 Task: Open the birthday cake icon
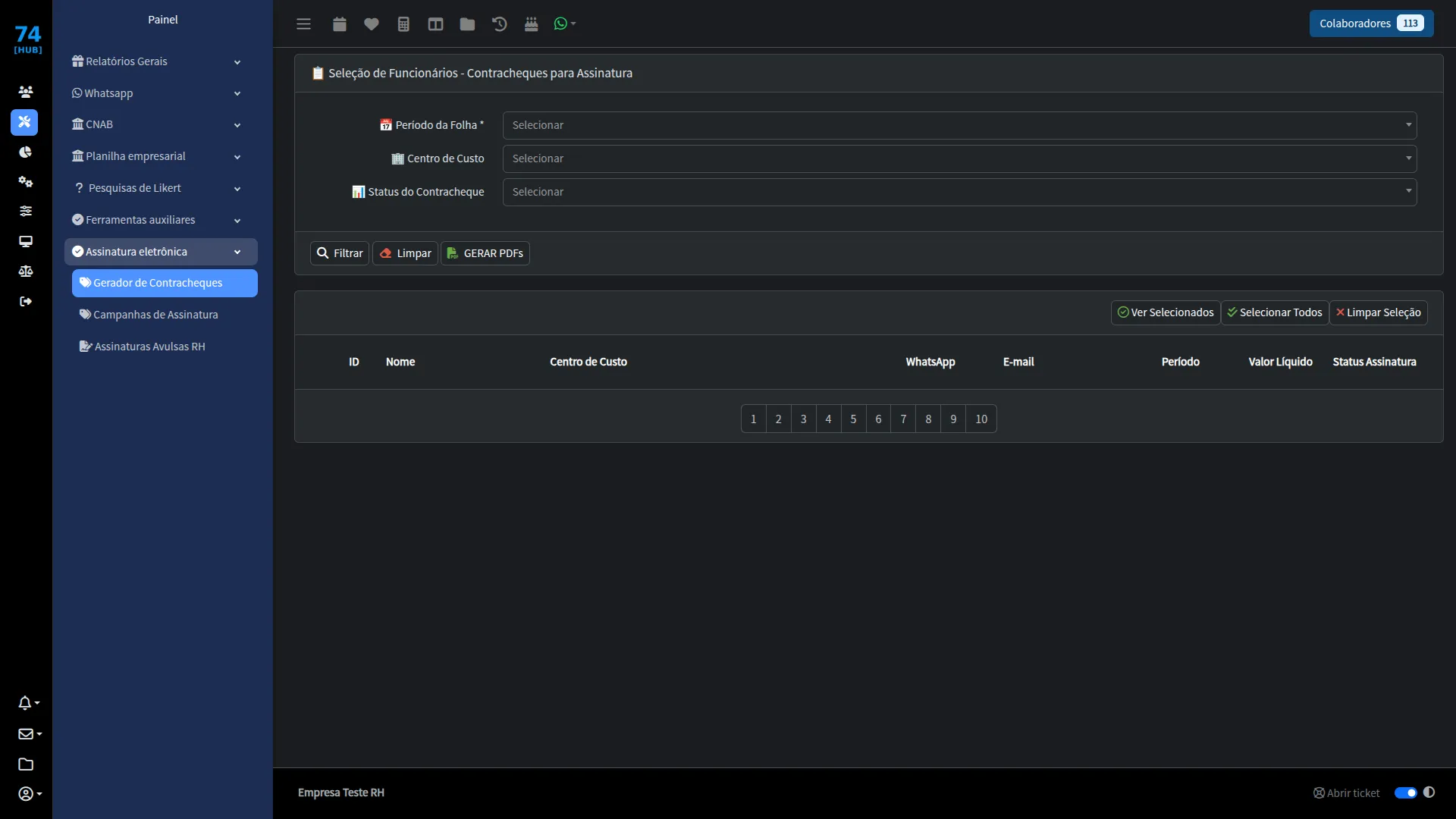point(531,24)
